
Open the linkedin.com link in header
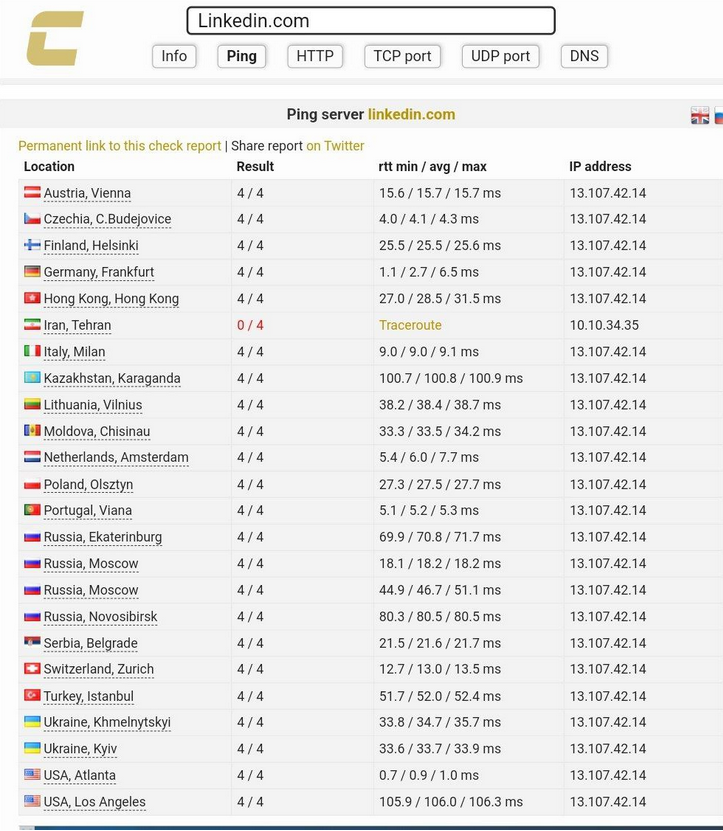click(411, 114)
